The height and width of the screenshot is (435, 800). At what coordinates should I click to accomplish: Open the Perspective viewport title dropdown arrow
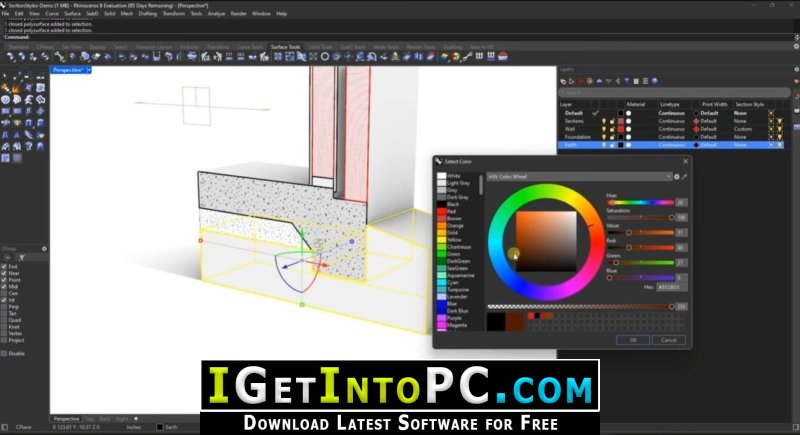(89, 70)
